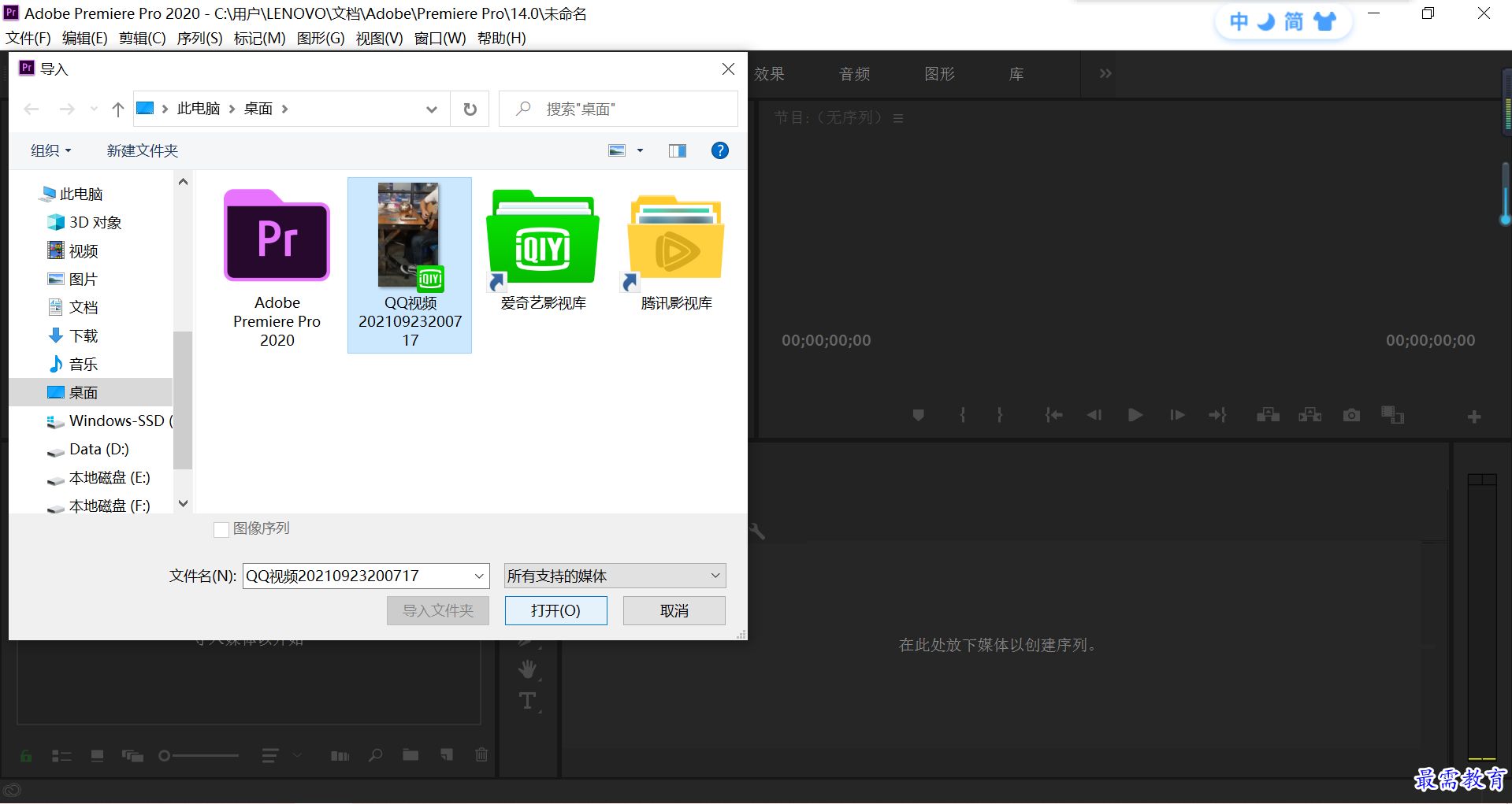This screenshot has height=804, width=1512.
Task: Show help for the import dialog
Action: (720, 150)
